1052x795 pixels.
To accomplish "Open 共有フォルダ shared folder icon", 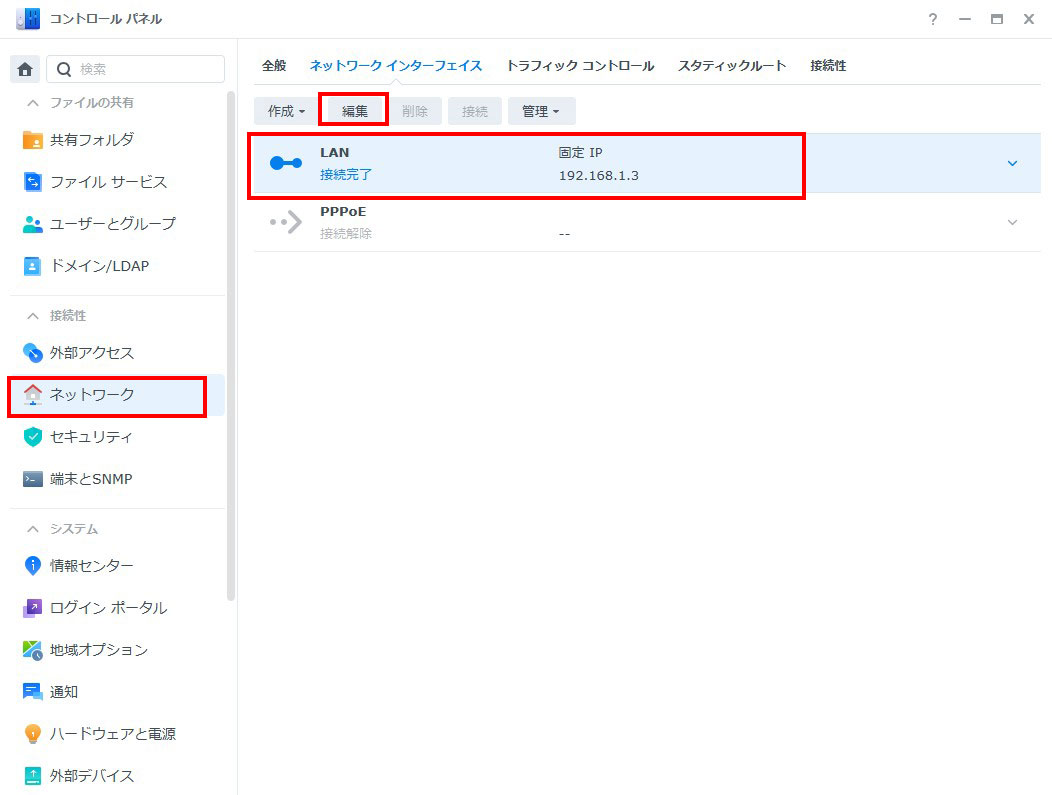I will [x=33, y=140].
